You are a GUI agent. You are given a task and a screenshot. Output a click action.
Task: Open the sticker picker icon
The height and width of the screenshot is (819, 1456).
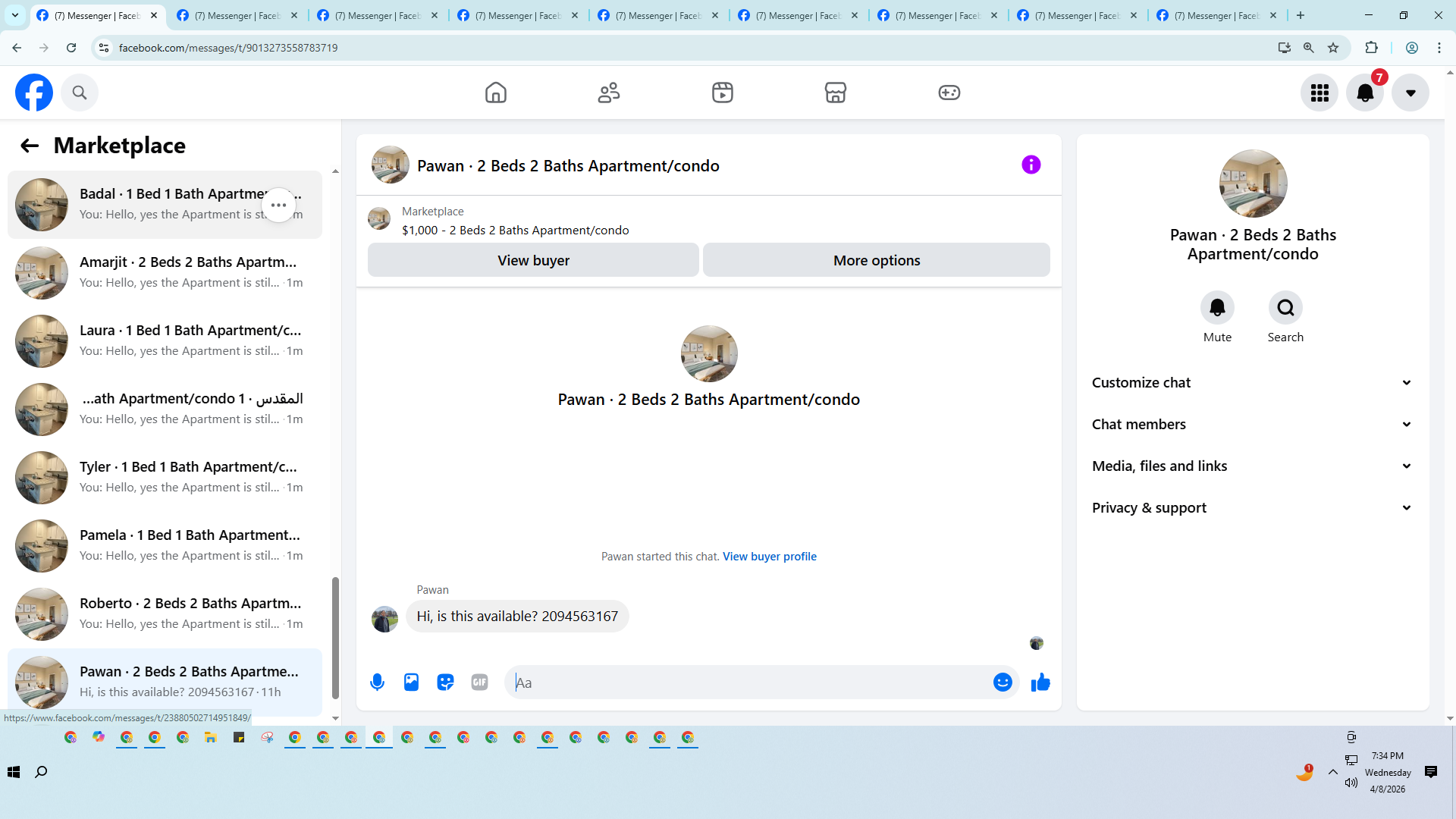click(445, 682)
